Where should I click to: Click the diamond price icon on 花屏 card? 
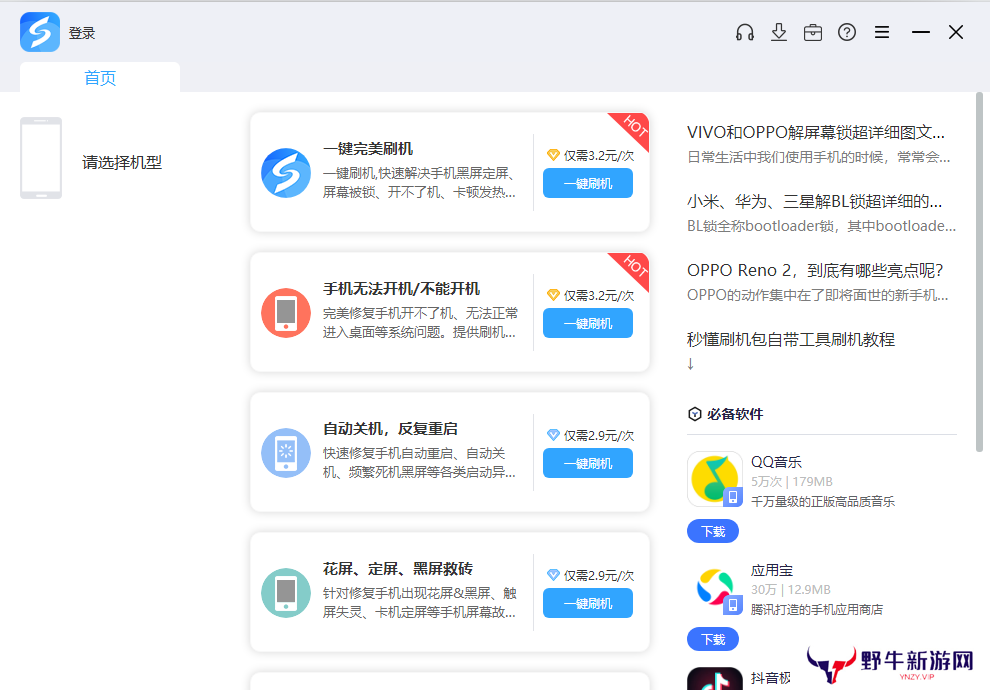pos(553,574)
